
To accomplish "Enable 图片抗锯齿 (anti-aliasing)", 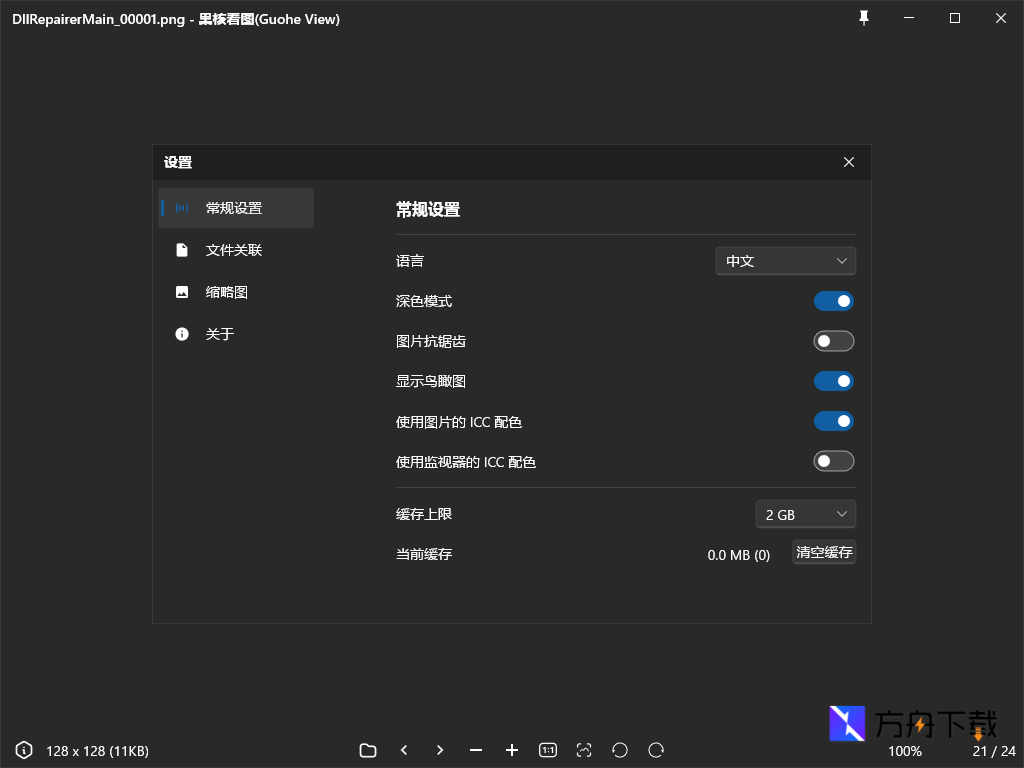I will pos(834,341).
